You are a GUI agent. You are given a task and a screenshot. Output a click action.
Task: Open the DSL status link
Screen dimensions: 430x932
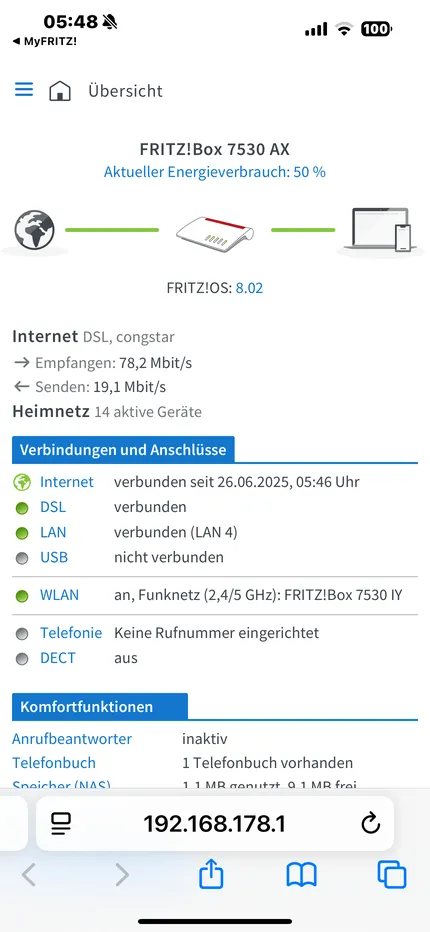point(53,507)
